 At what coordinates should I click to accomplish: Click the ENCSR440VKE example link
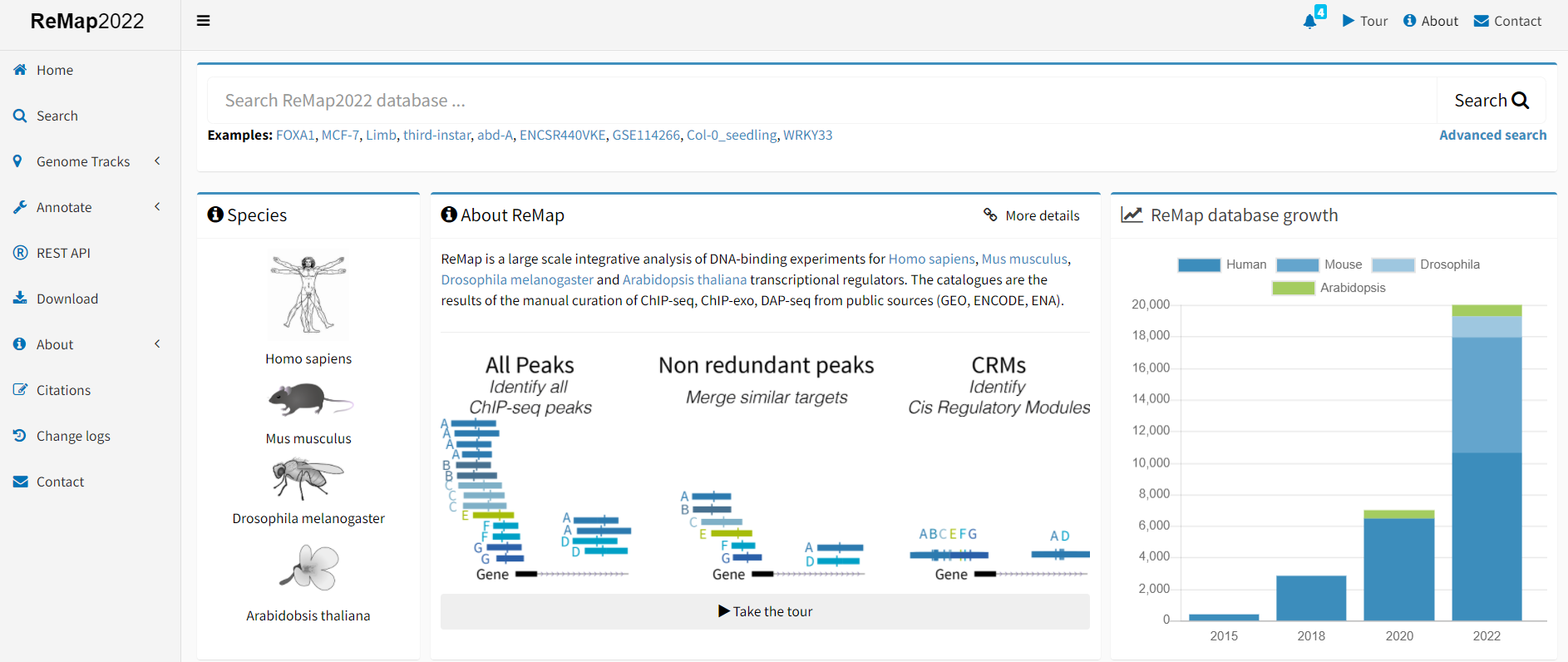tap(563, 135)
